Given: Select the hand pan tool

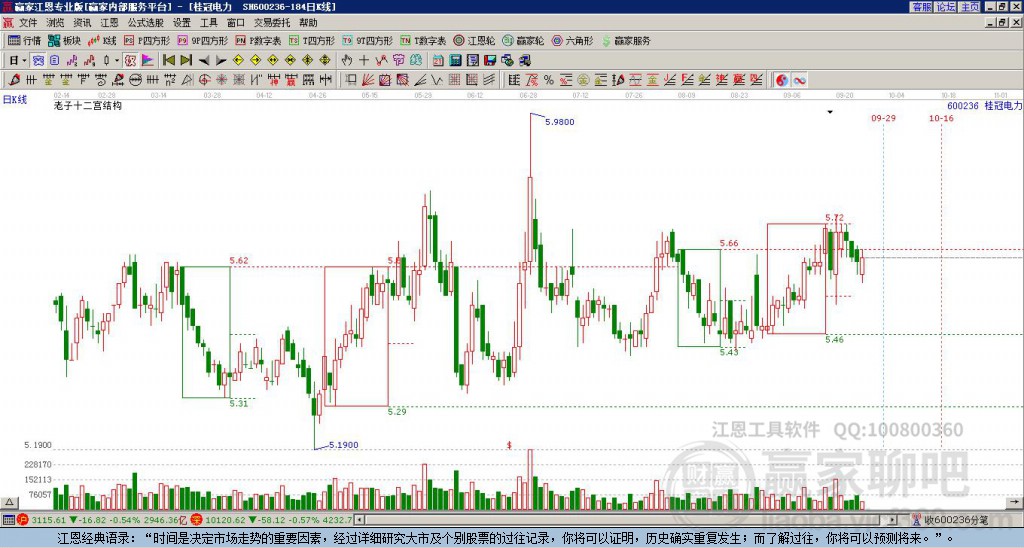Looking at the screenshot, I should (347, 60).
